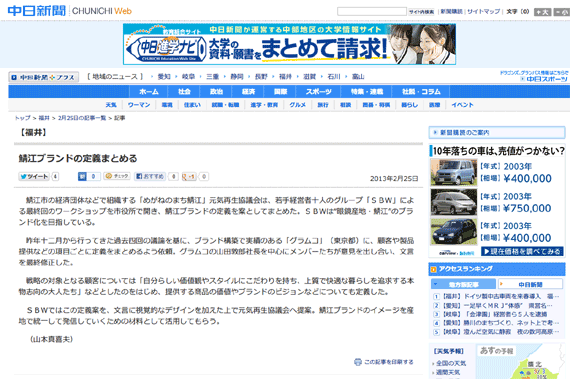The image size is (570, 379).
Task: Click the printer icon to print article
Action: coord(358,362)
